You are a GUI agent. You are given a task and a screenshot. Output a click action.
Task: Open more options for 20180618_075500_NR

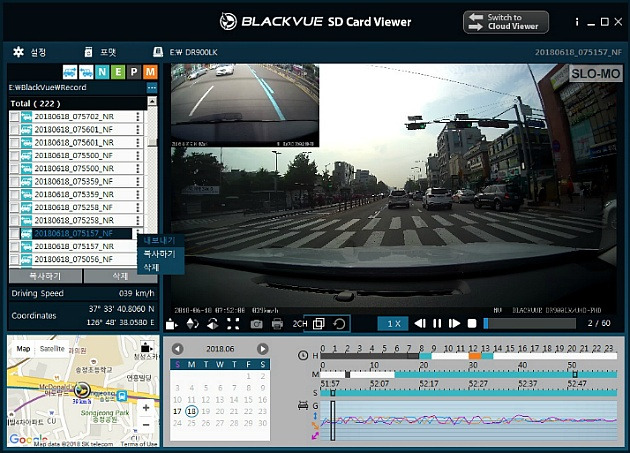click(138, 168)
